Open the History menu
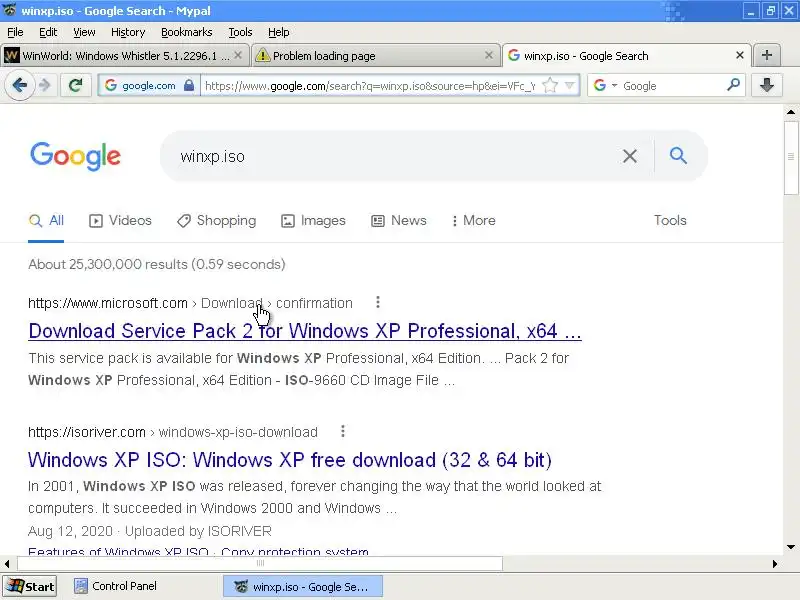The image size is (800, 600). click(x=128, y=32)
